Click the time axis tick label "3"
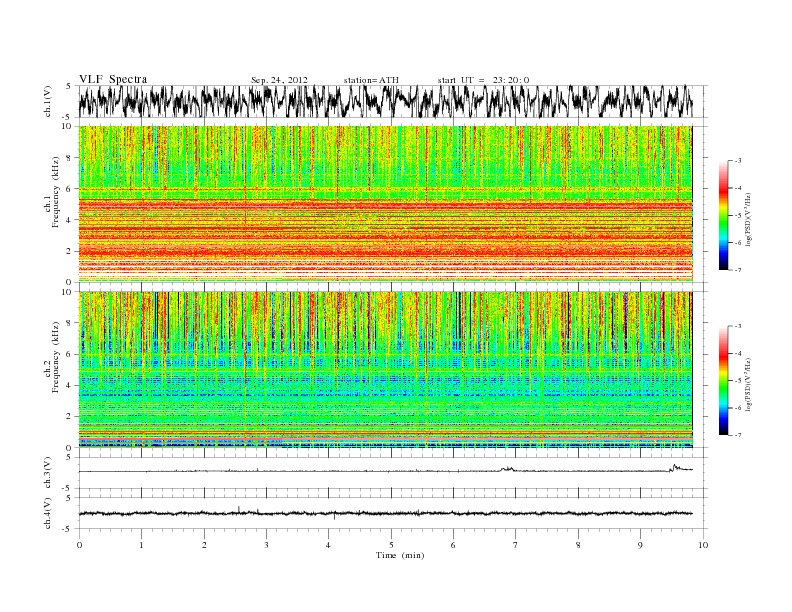Viewport: 792px width, 612px height. (266, 545)
